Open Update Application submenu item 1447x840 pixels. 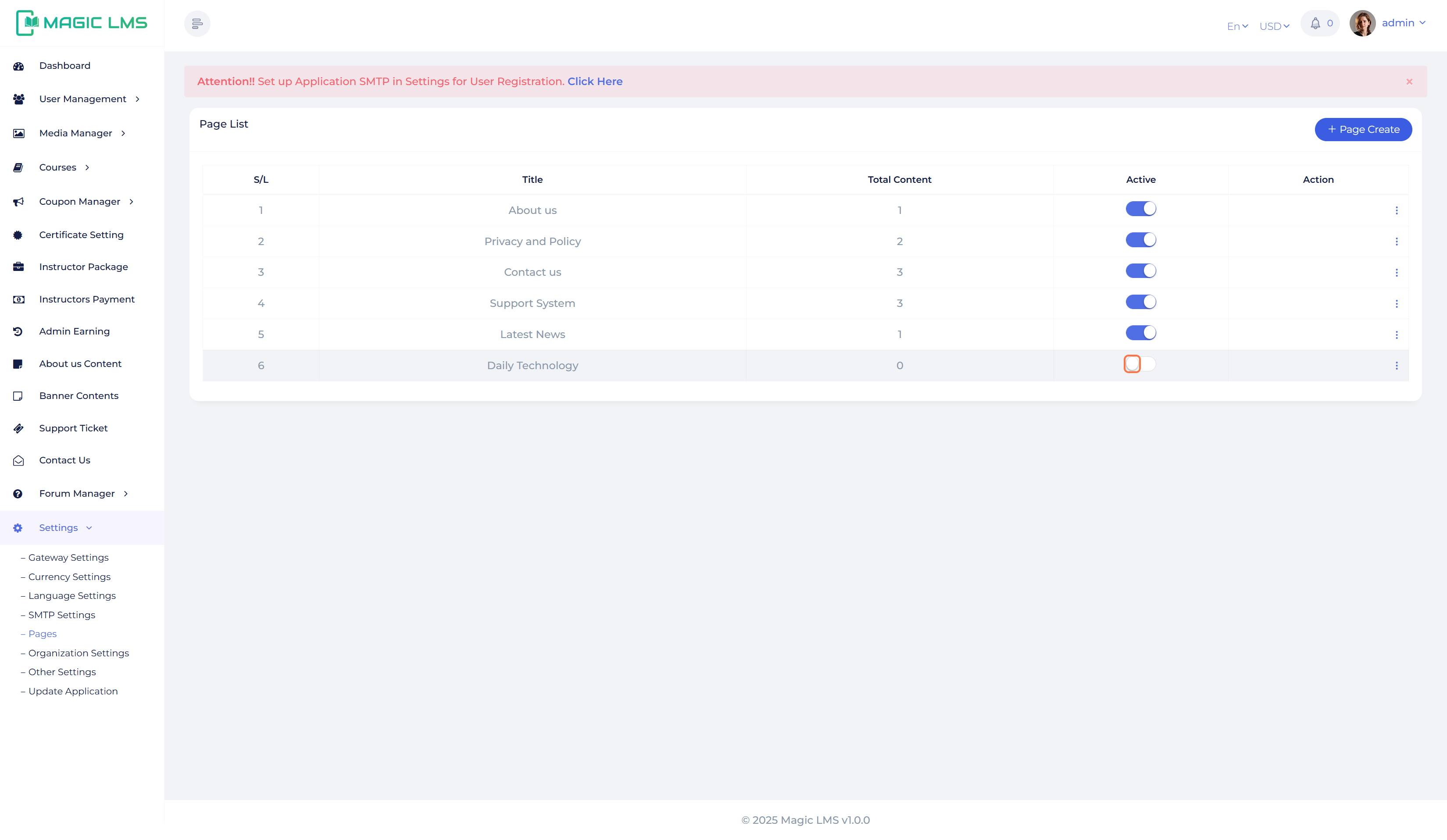pyautogui.click(x=73, y=692)
